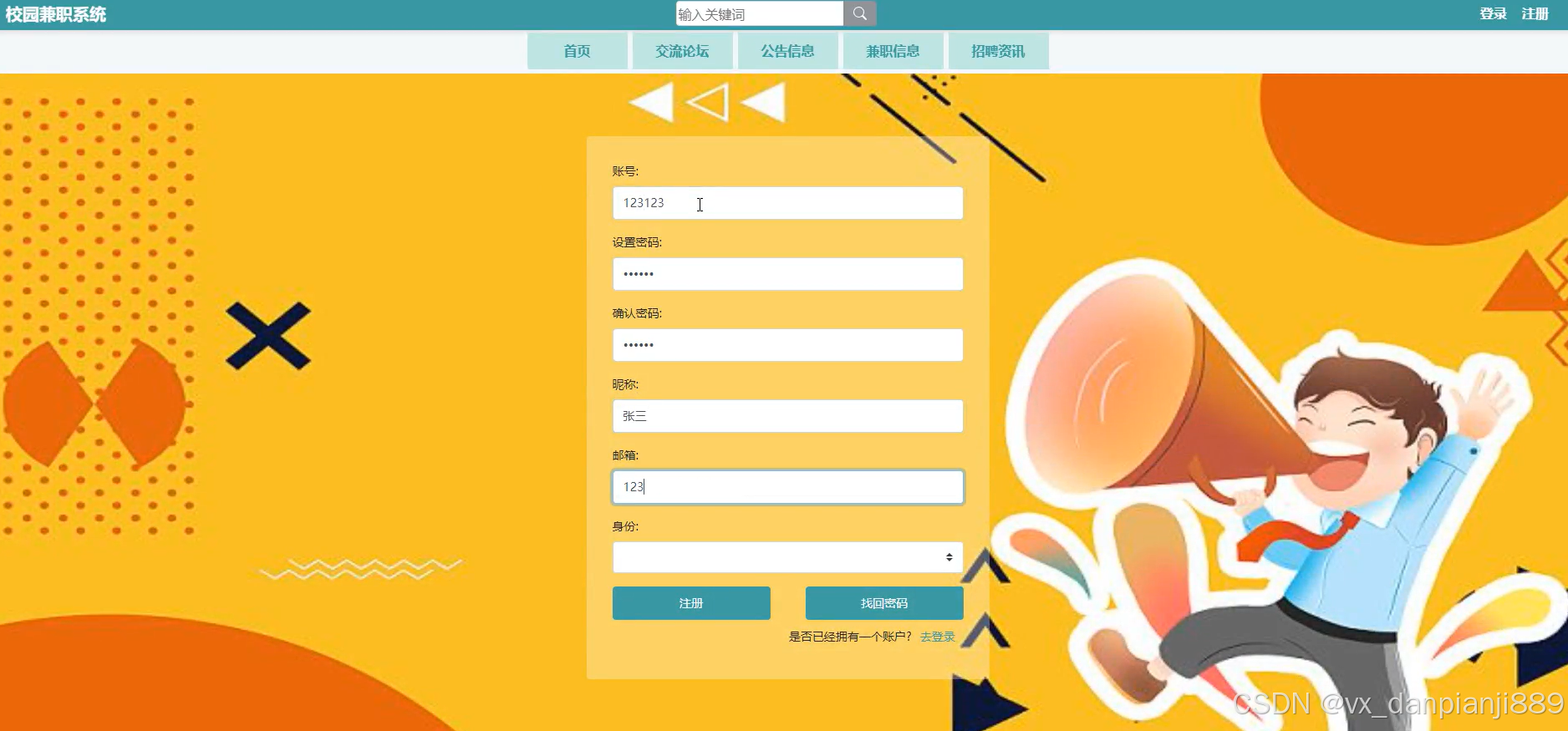Click the 校园兼职系统 site title

(56, 14)
